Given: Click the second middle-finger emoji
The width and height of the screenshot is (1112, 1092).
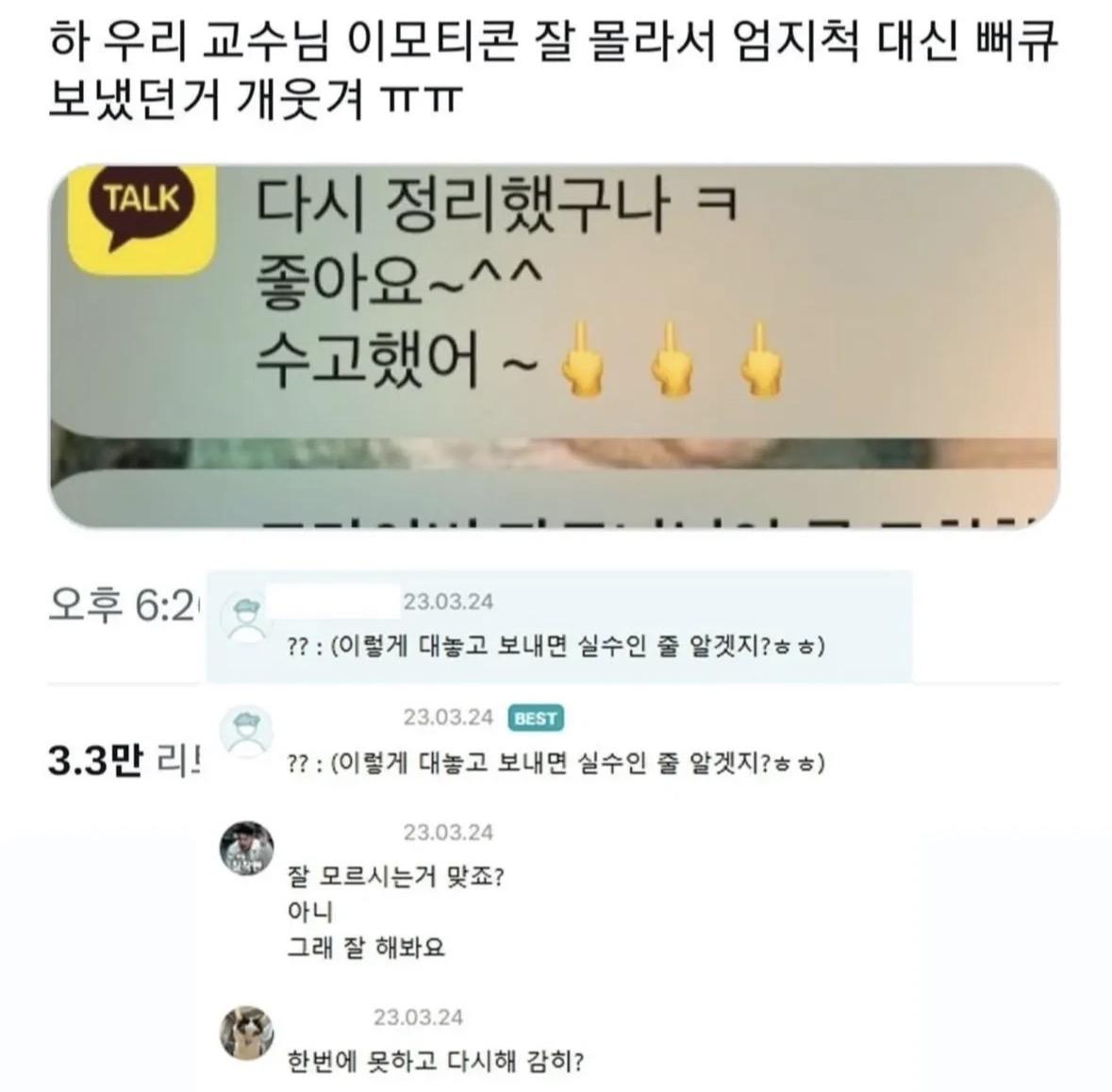Looking at the screenshot, I should [x=672, y=358].
